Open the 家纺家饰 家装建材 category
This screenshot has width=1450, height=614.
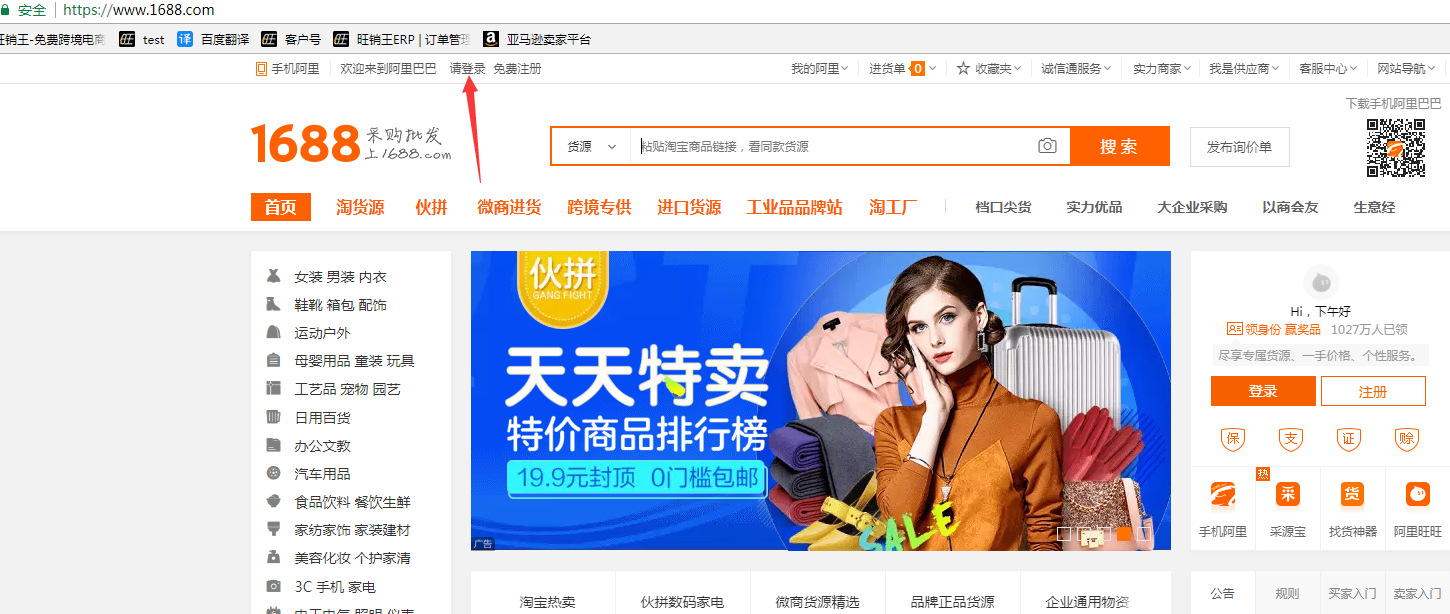pos(352,530)
